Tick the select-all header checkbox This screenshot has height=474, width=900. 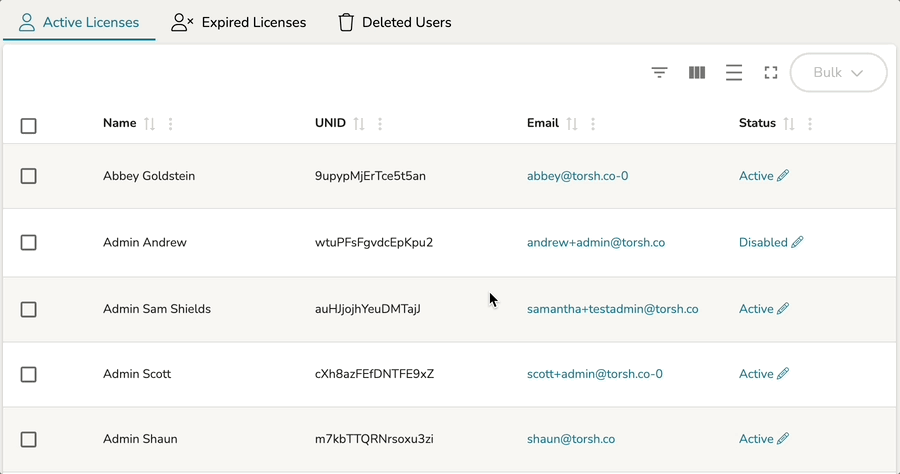(x=29, y=126)
